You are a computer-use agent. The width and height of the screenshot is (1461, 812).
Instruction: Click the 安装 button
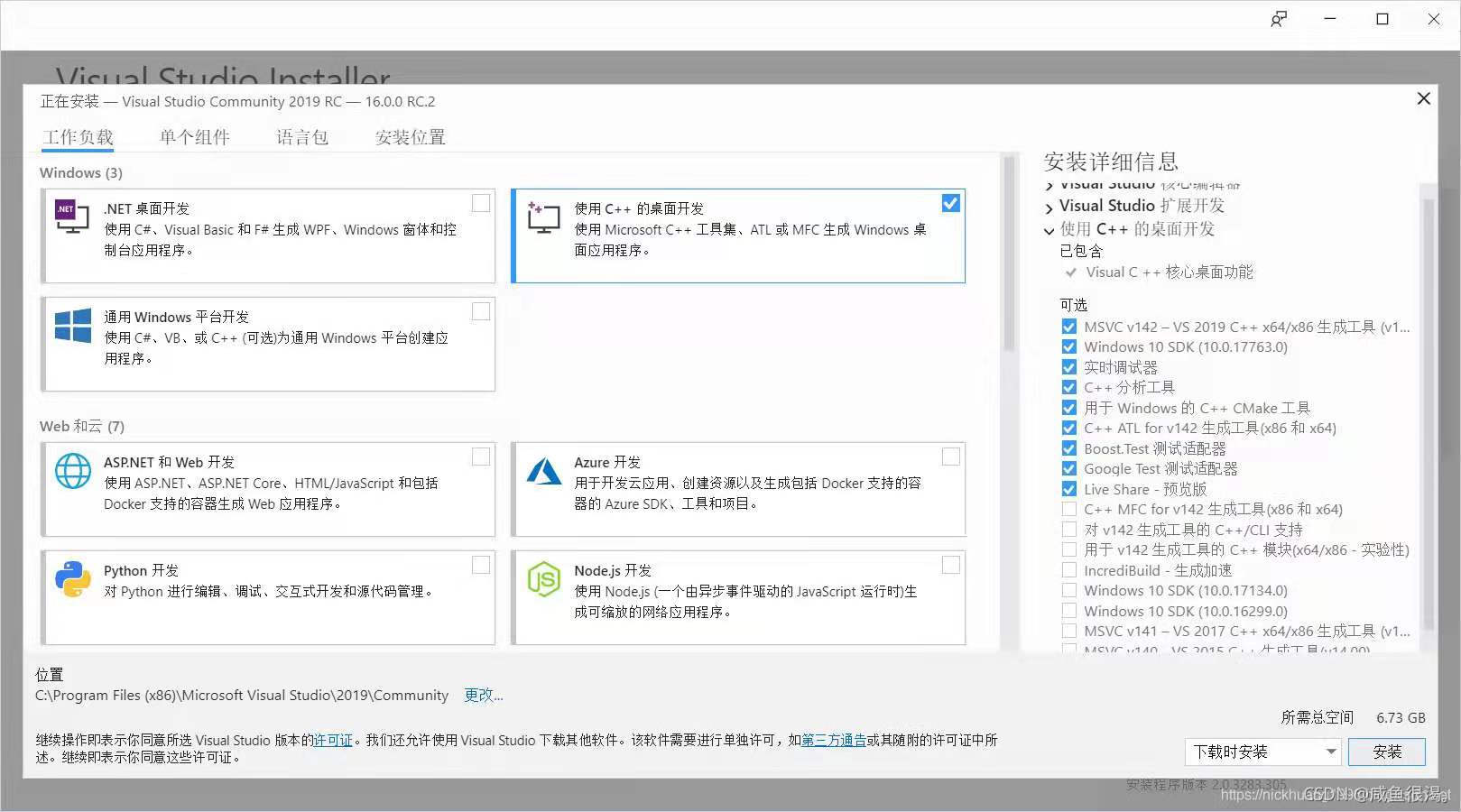pos(1387,752)
